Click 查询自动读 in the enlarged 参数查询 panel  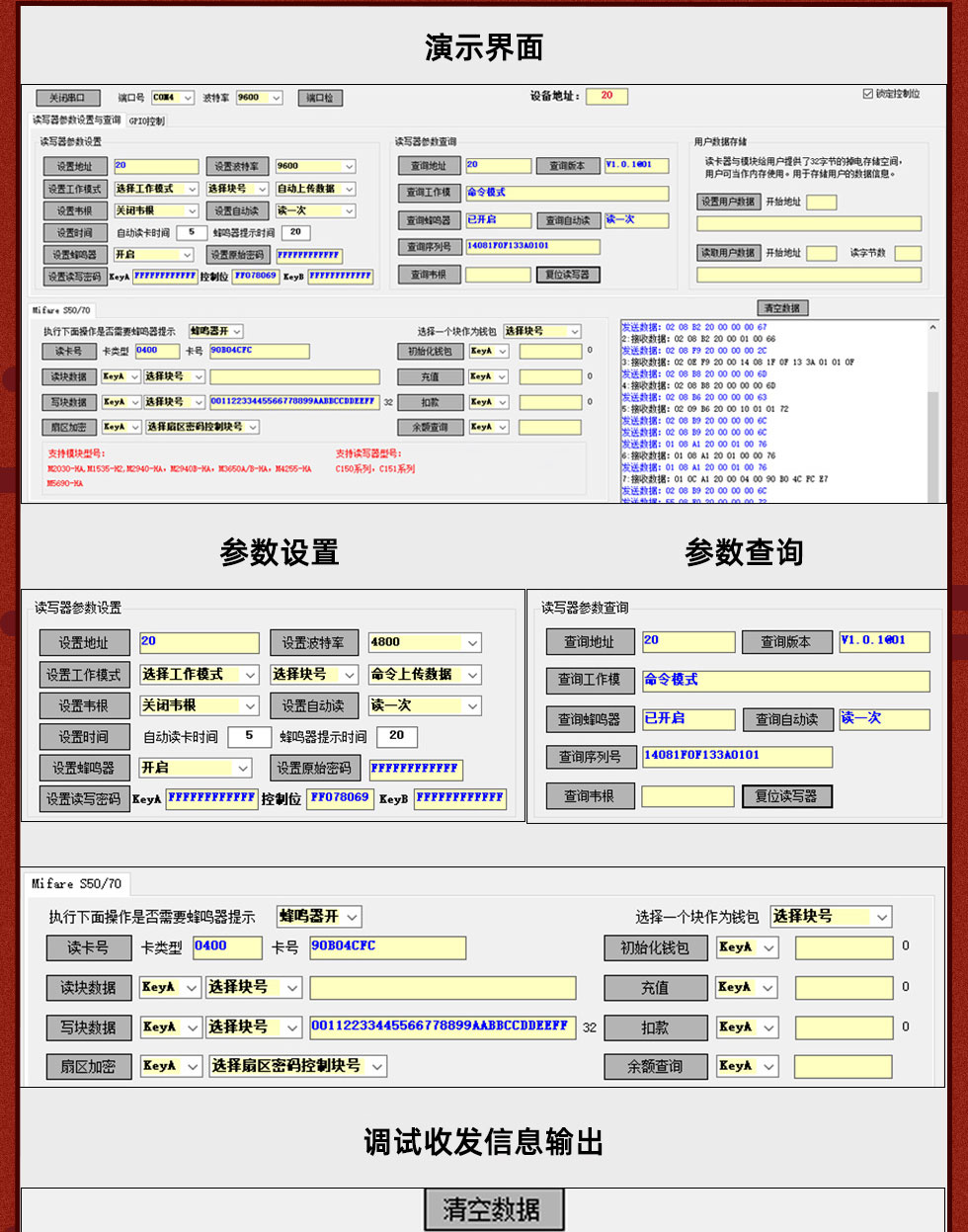(786, 719)
